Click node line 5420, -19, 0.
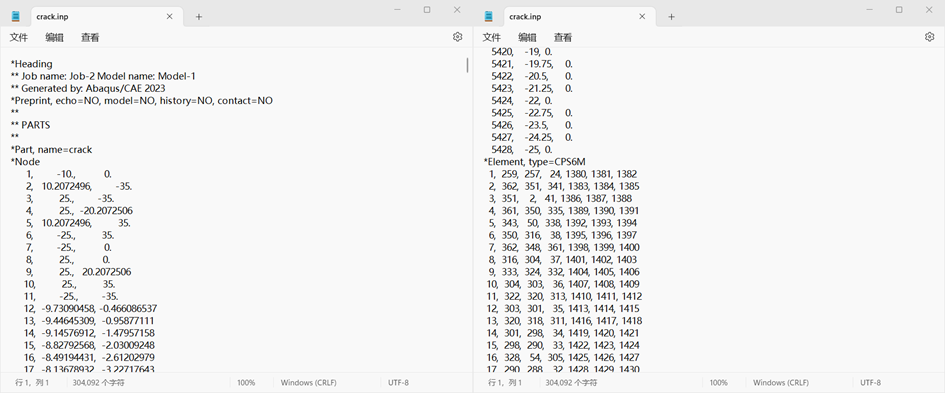Image resolution: width=945 pixels, height=393 pixels. pyautogui.click(x=522, y=52)
